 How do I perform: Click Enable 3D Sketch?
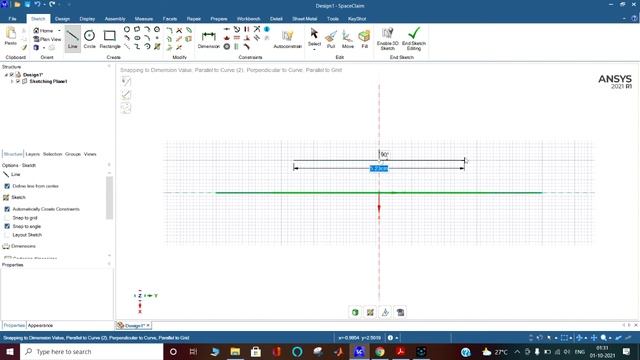pos(387,39)
